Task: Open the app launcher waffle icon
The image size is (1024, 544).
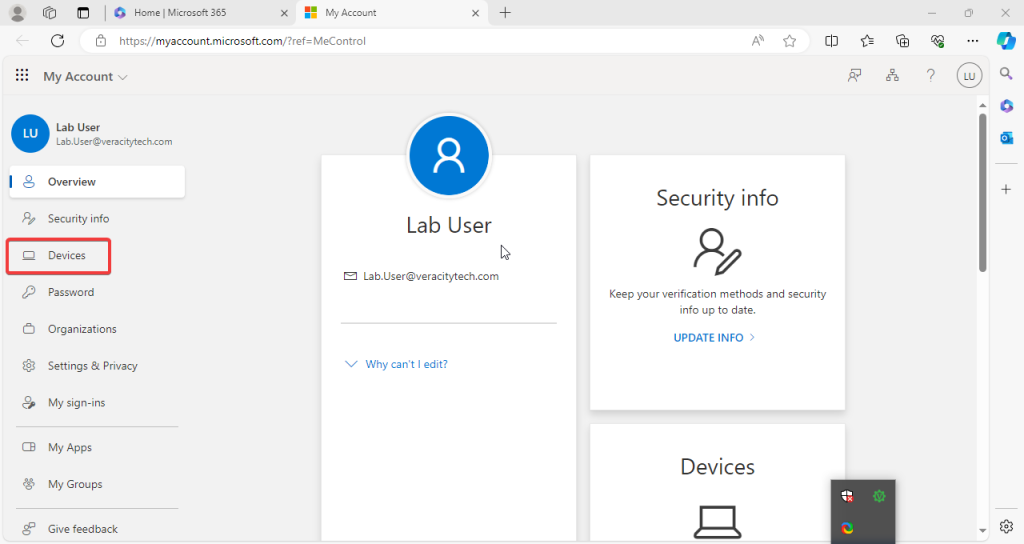Action: (22, 76)
